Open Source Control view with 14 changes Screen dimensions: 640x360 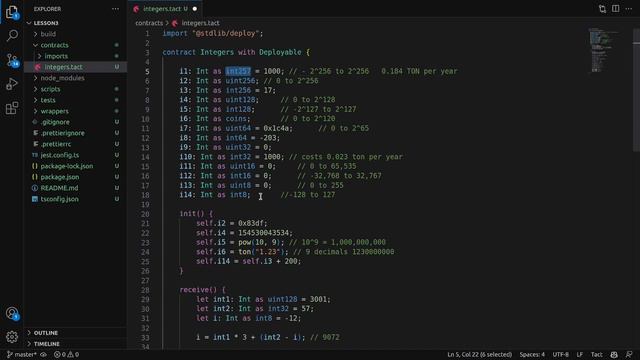11,60
